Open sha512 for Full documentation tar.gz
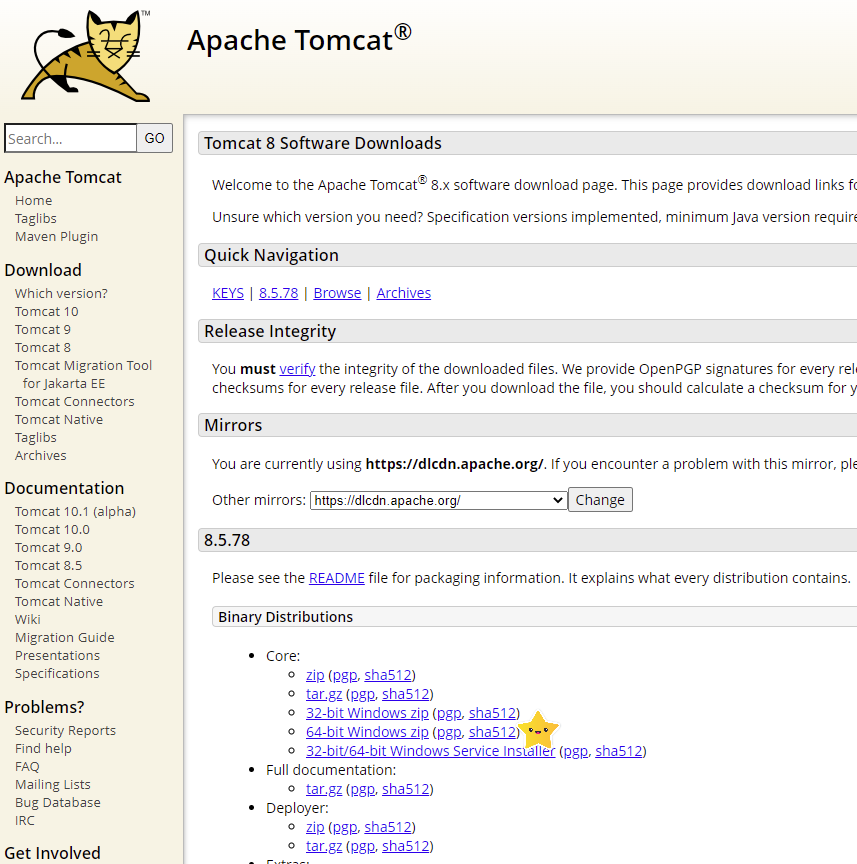The height and width of the screenshot is (864, 857). (406, 789)
